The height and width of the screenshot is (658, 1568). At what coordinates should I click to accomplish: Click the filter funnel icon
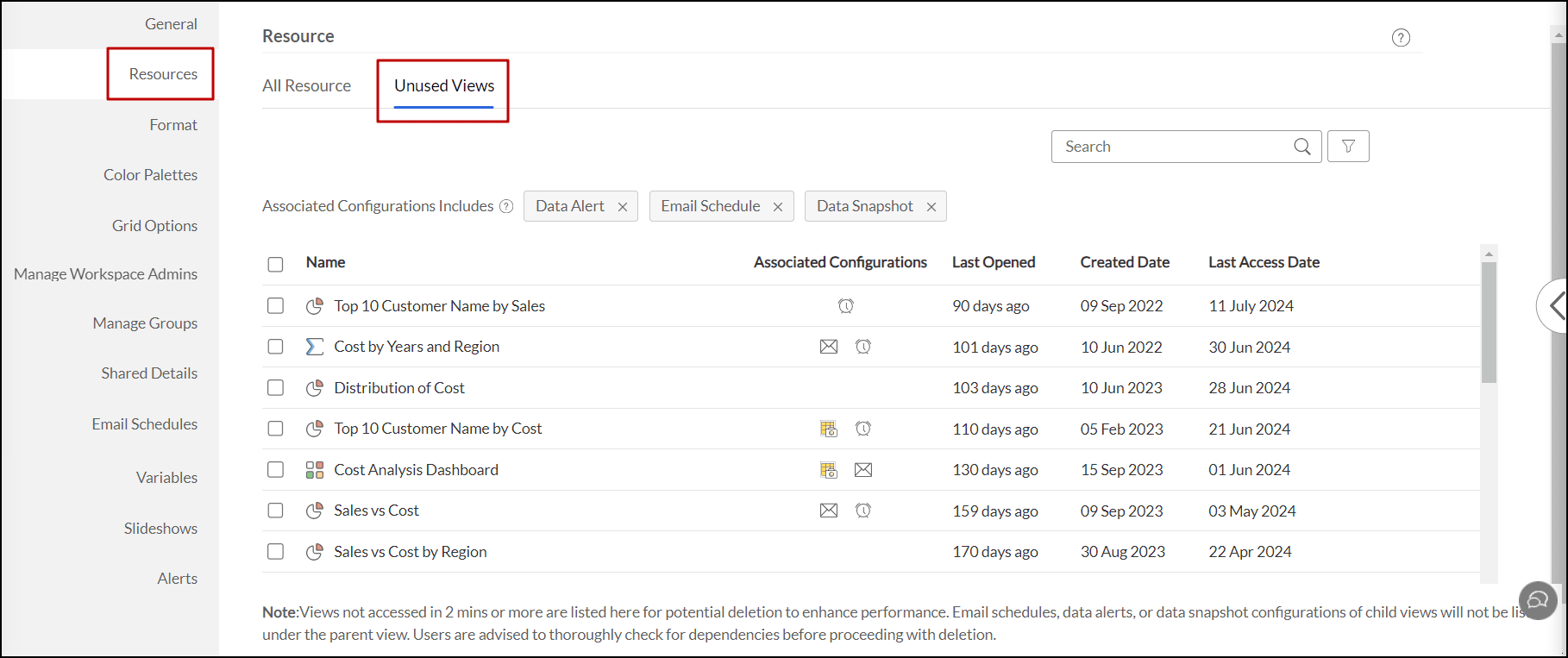coord(1348,147)
